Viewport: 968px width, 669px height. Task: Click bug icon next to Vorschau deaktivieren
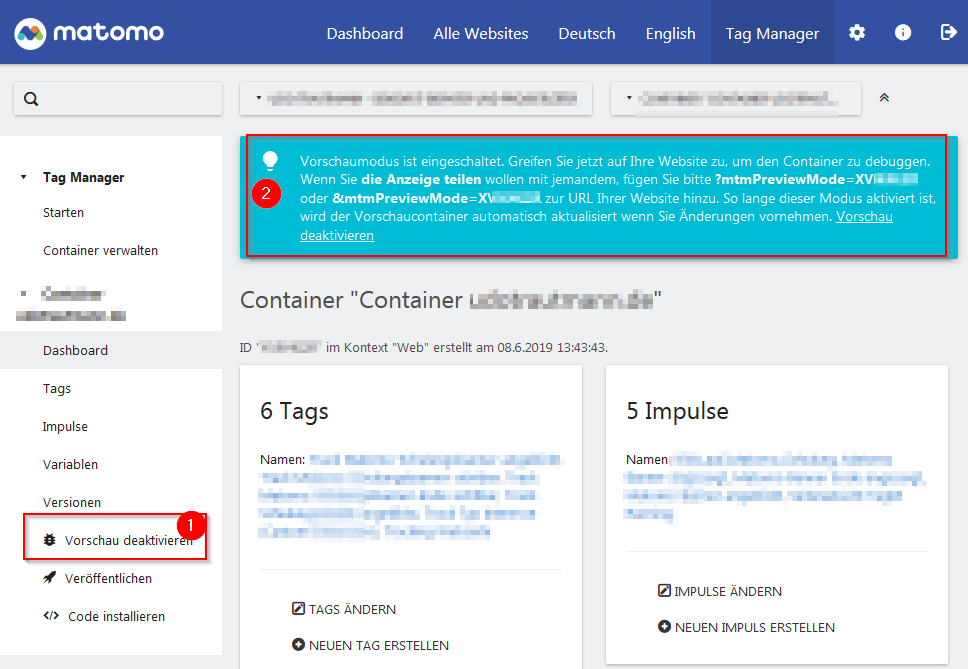(49, 540)
